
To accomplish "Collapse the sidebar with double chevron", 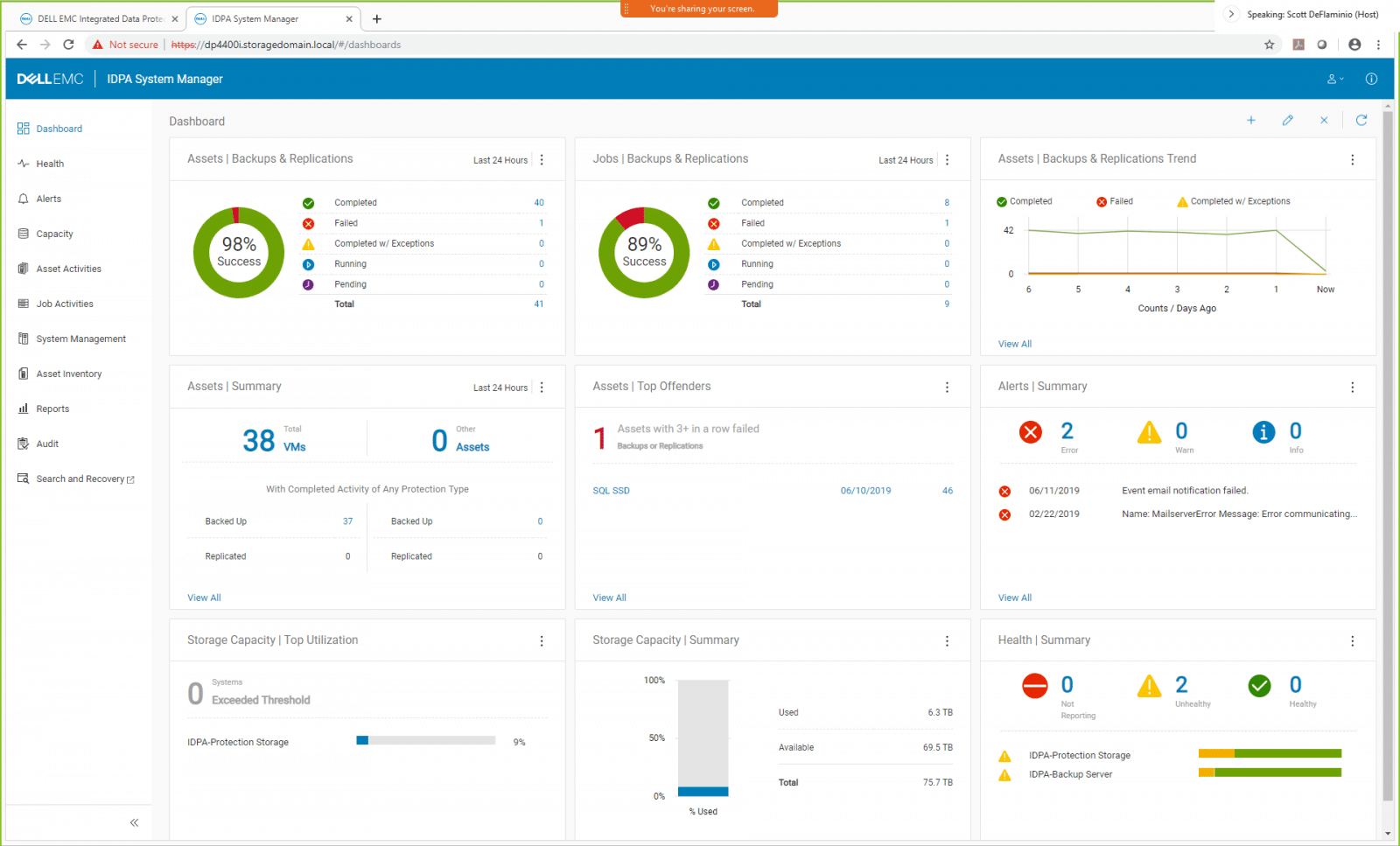I will (x=134, y=822).
